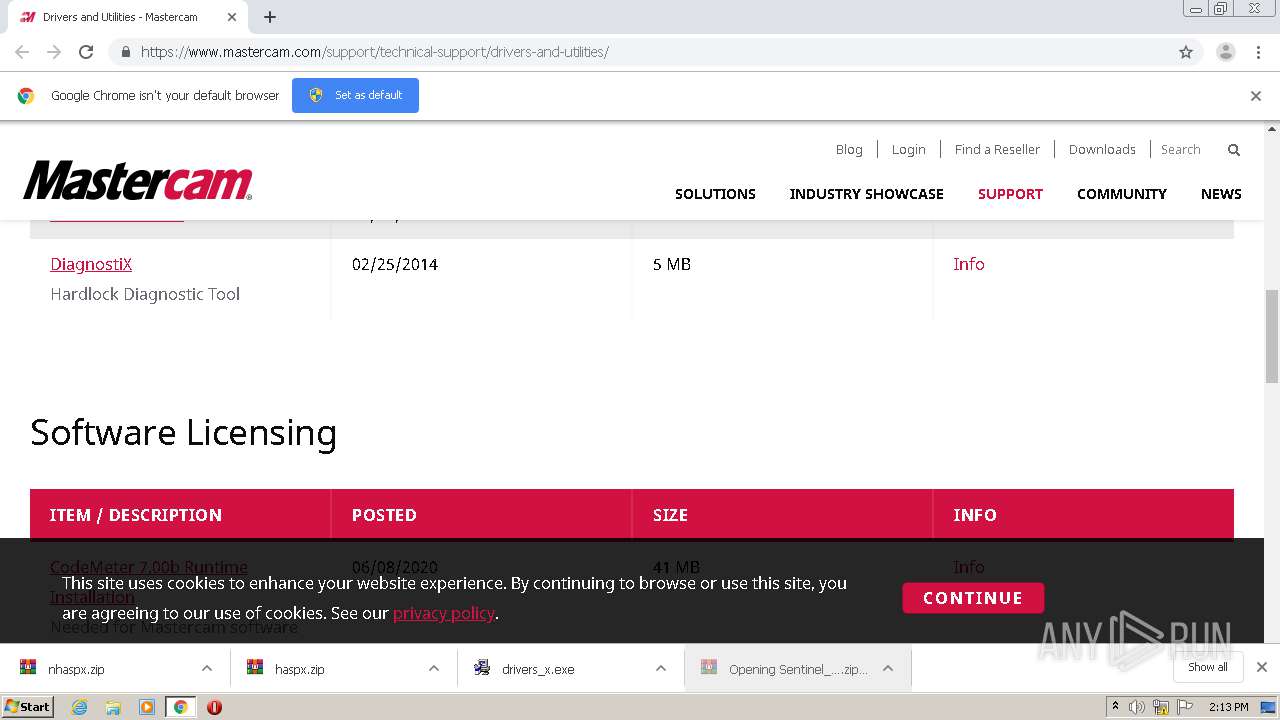Click the browser forward arrow

click(54, 52)
